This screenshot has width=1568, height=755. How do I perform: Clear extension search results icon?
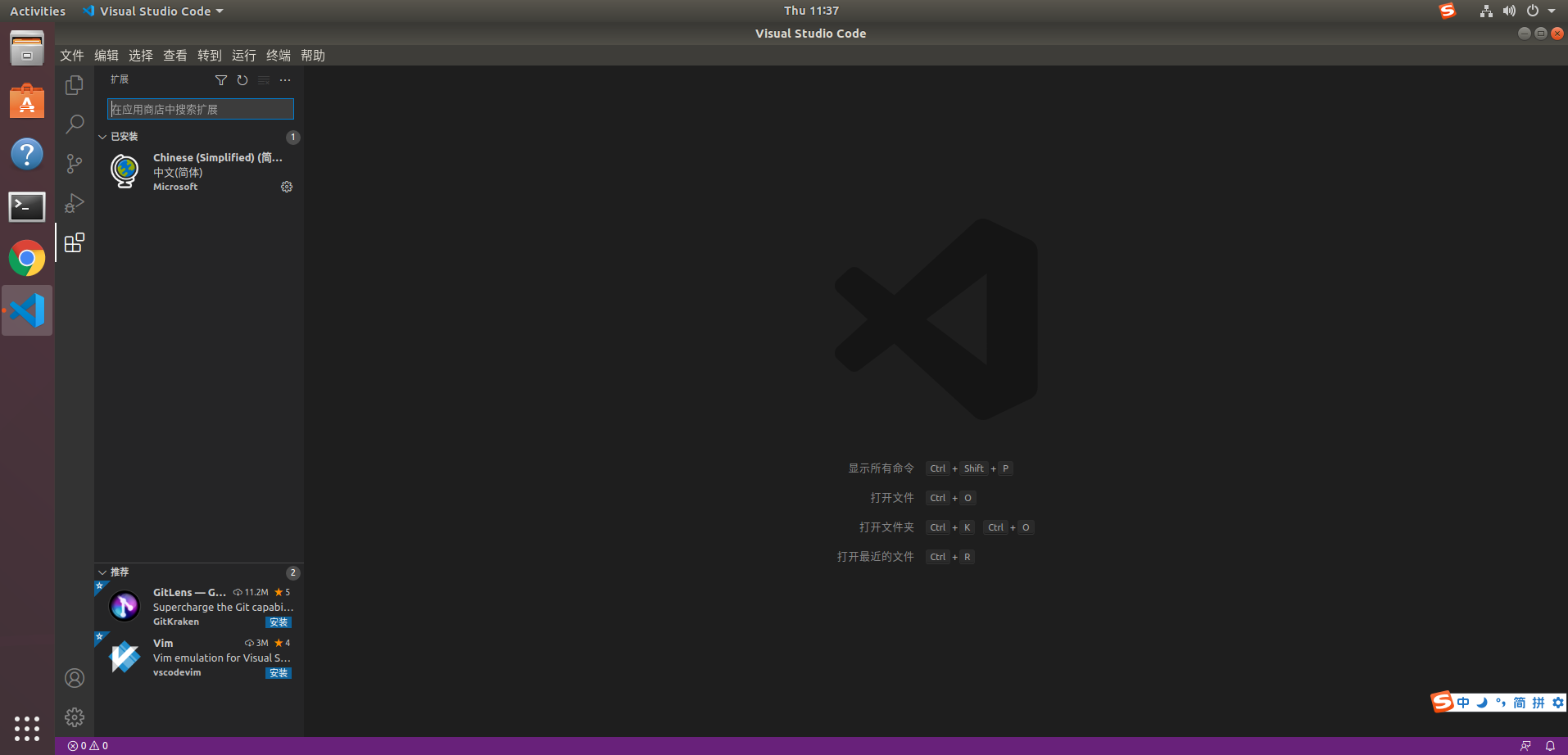point(264,80)
